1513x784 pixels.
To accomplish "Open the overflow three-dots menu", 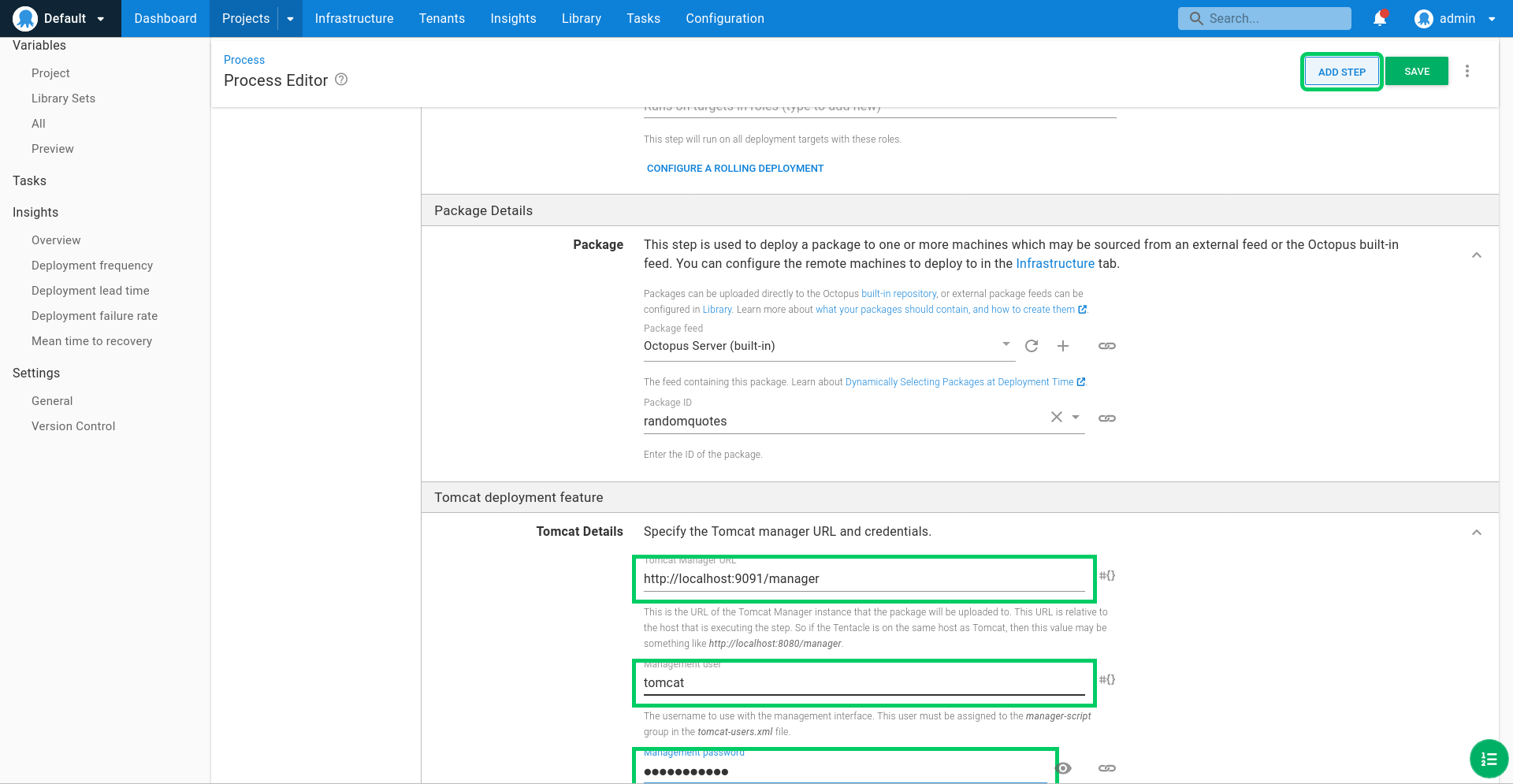I will point(1467,71).
